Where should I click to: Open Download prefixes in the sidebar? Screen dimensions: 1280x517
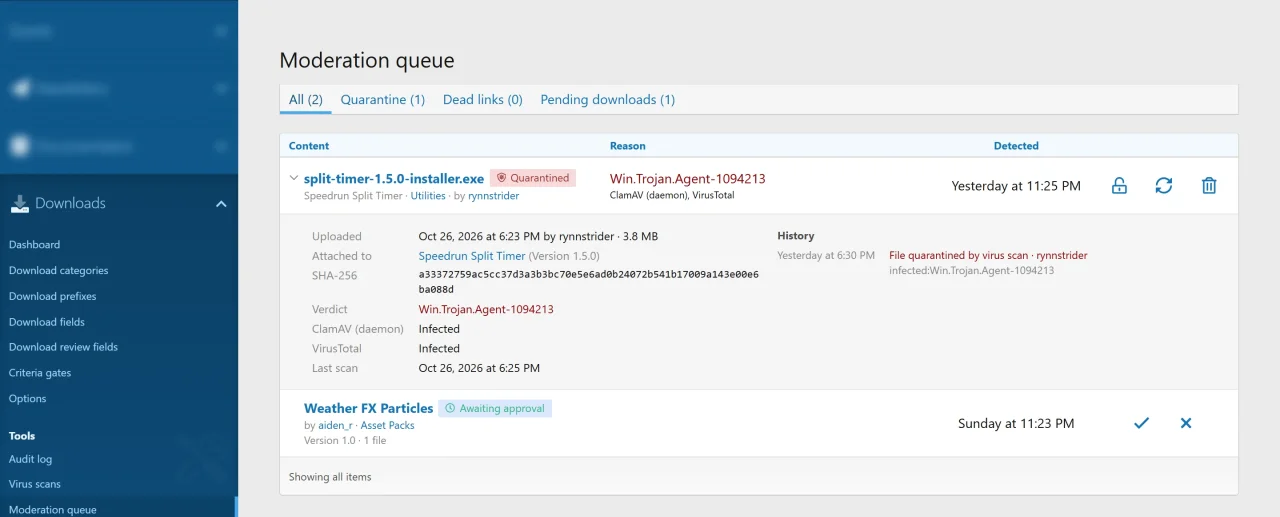(x=53, y=297)
